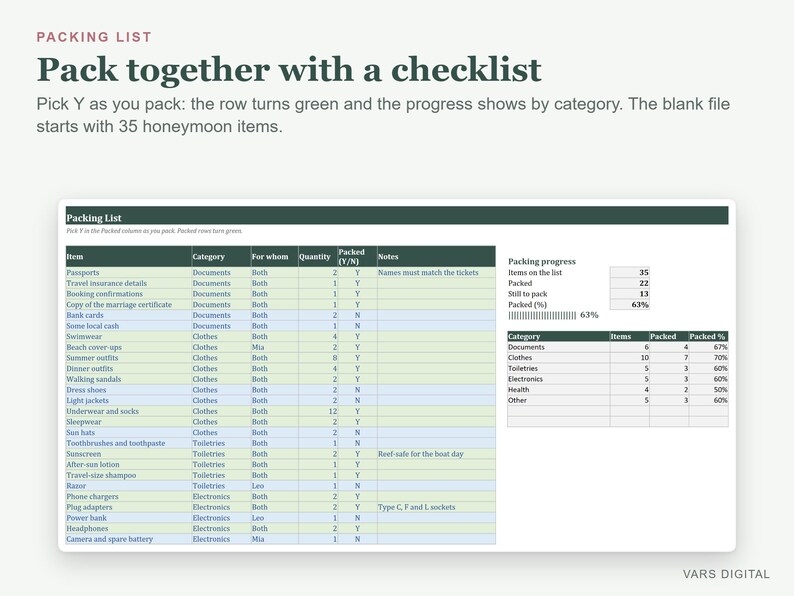Image resolution: width=794 pixels, height=596 pixels.
Task: Open Packed Y/N cell for Passports
Action: [x=358, y=272]
